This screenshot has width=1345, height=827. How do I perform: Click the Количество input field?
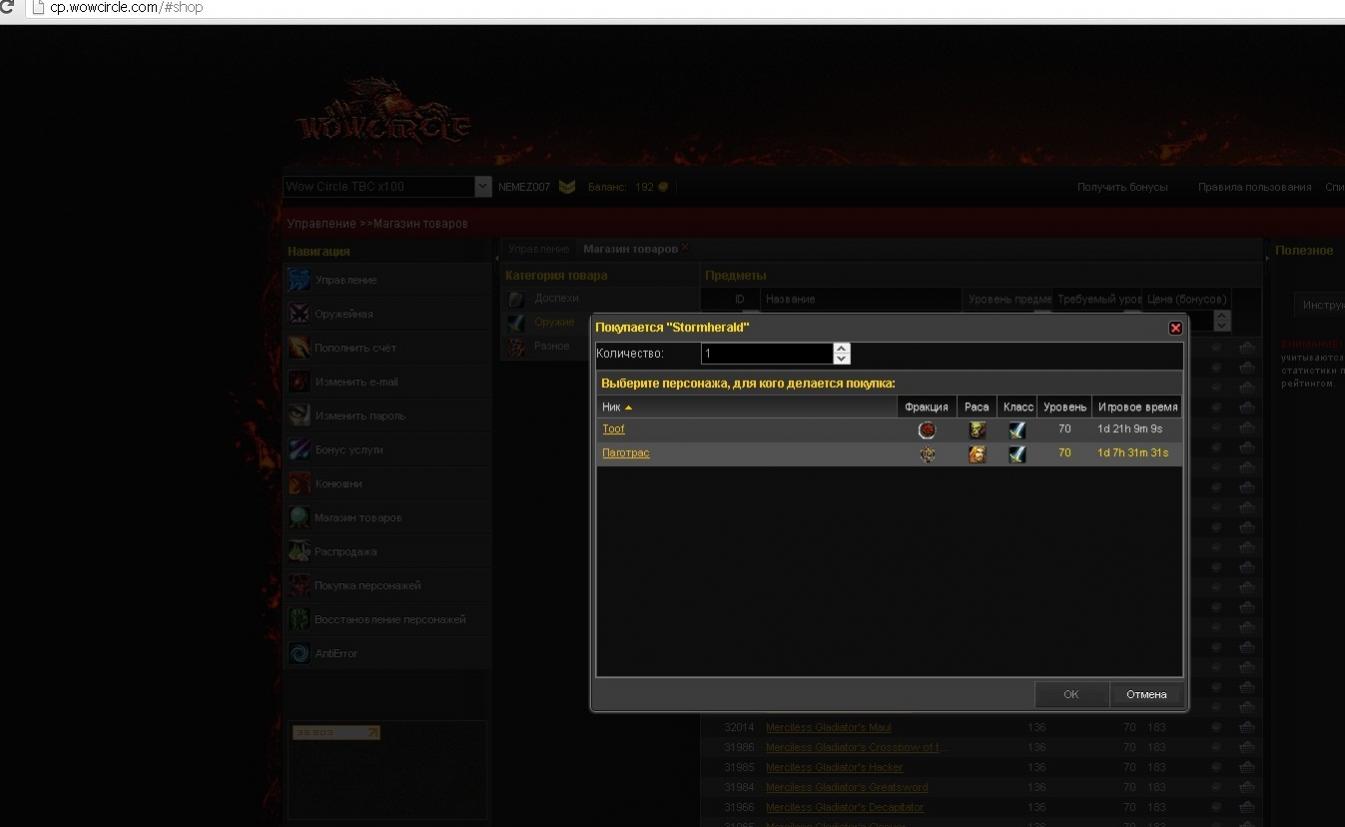765,354
